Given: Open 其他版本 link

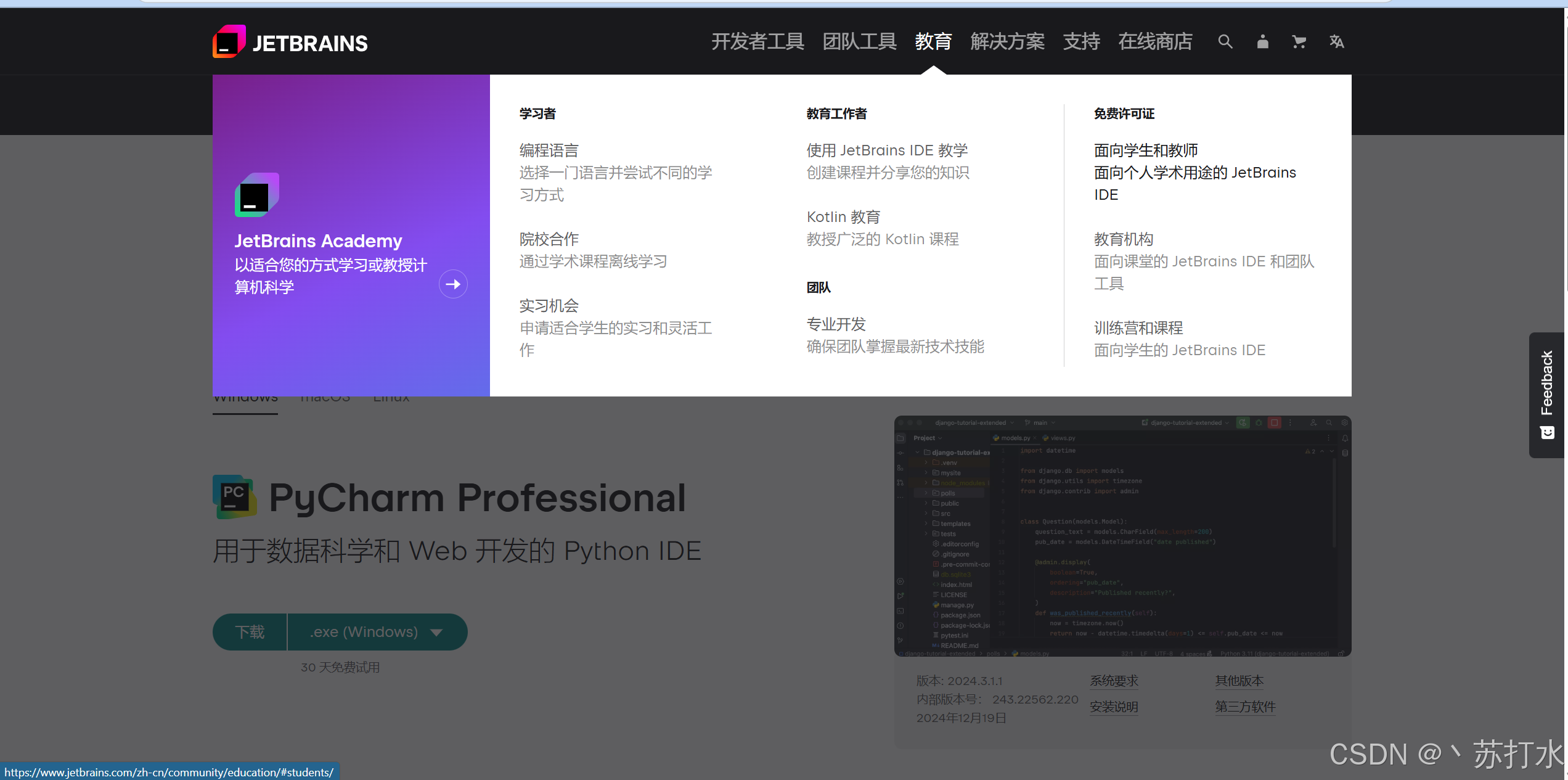Looking at the screenshot, I should (x=1239, y=681).
